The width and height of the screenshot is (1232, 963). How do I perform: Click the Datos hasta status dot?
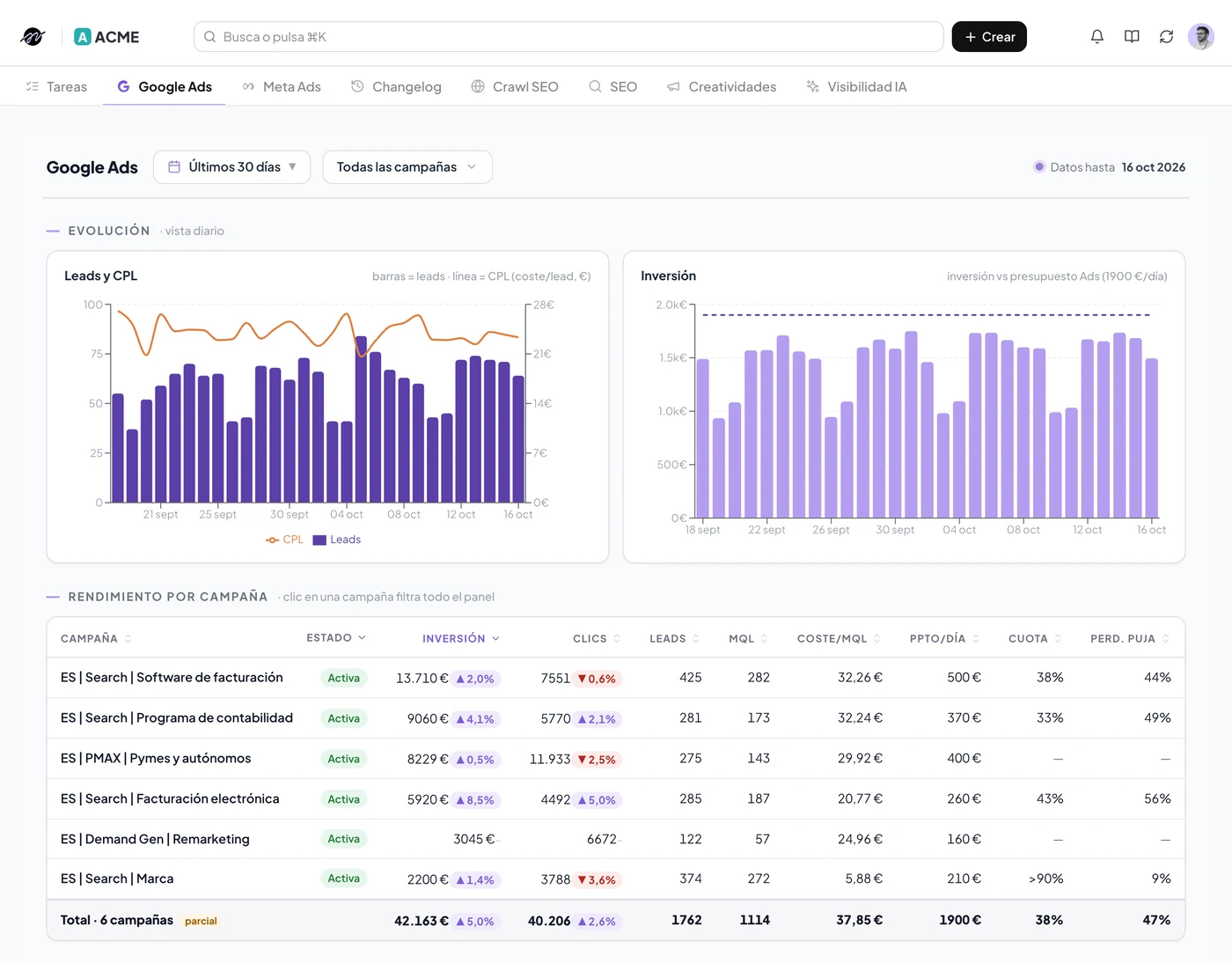tap(1039, 167)
